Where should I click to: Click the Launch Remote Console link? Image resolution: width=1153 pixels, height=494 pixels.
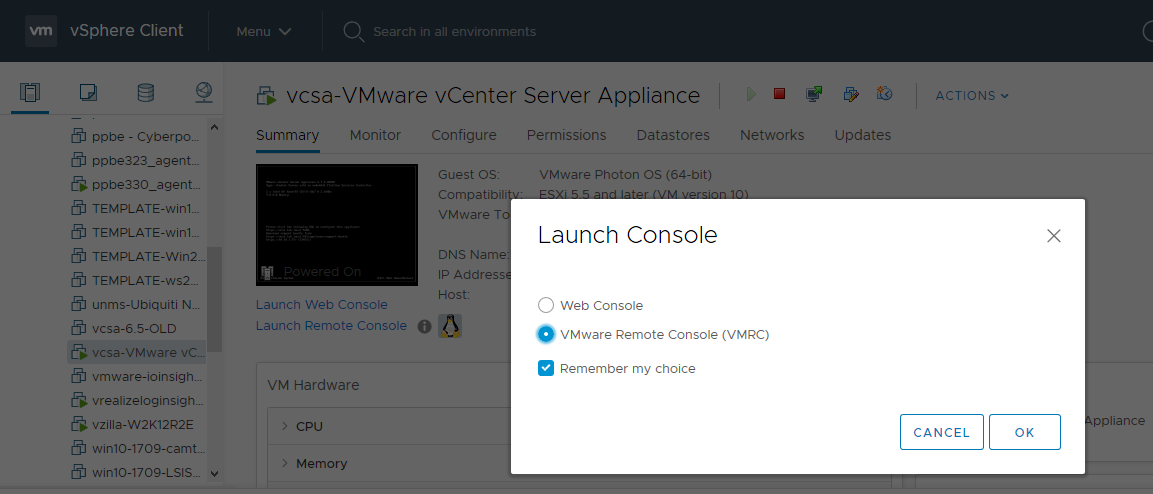(331, 326)
